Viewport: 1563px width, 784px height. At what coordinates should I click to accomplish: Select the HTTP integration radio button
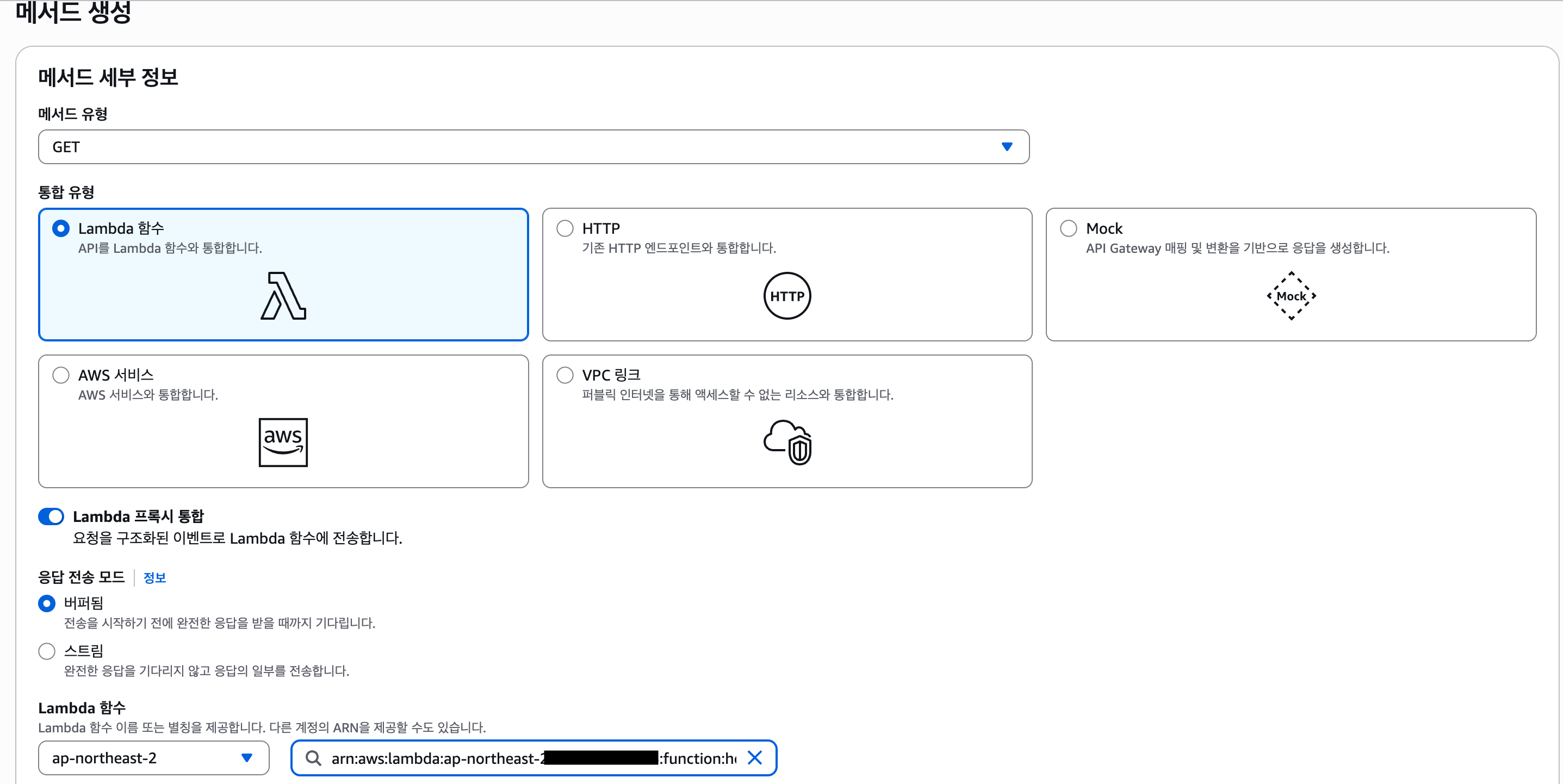coord(565,228)
